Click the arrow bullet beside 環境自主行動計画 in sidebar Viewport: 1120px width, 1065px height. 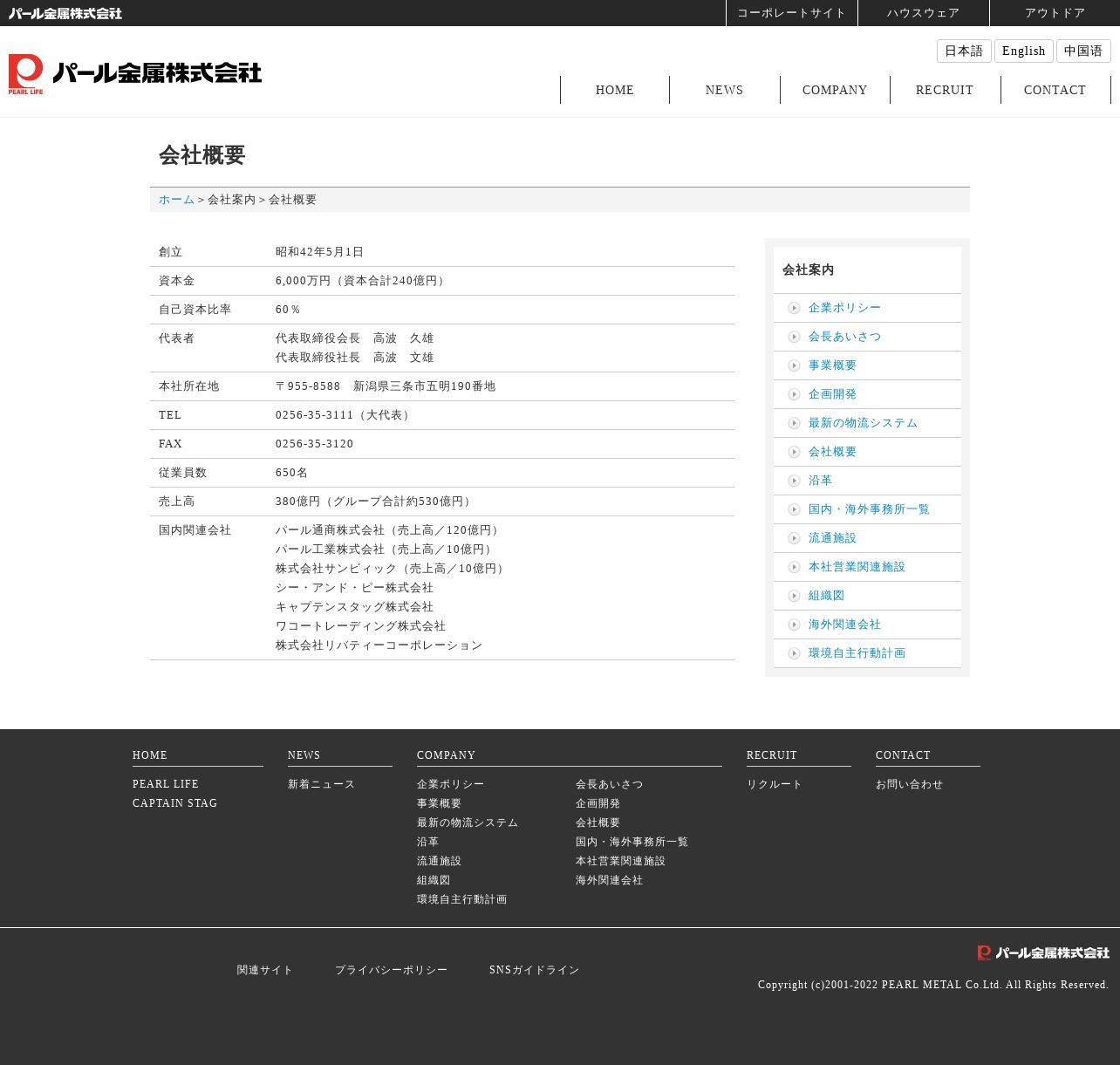794,653
